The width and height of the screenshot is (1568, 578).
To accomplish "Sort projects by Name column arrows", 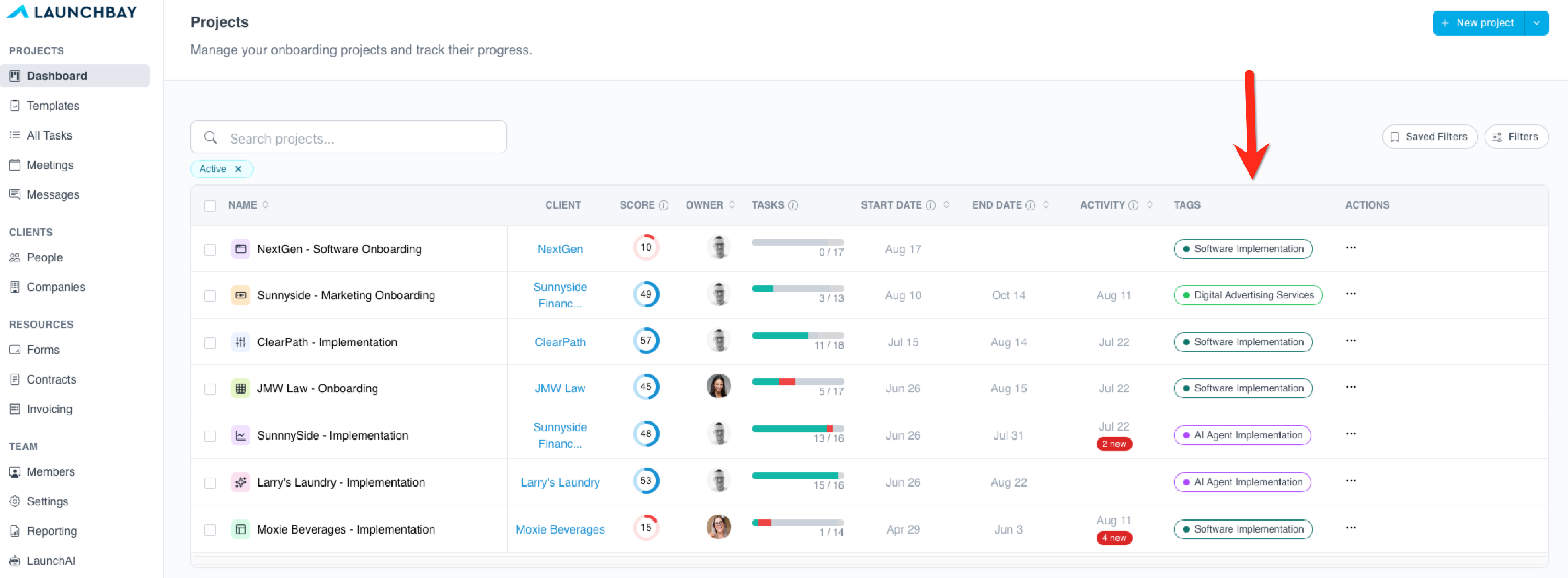I will (266, 205).
